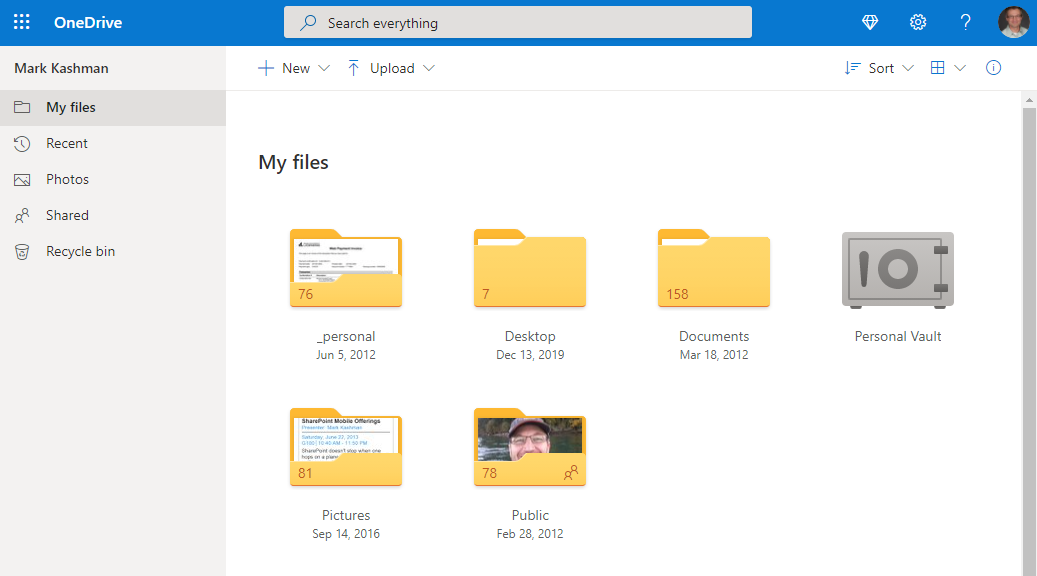Open the Documents folder thumbnail

(713, 270)
